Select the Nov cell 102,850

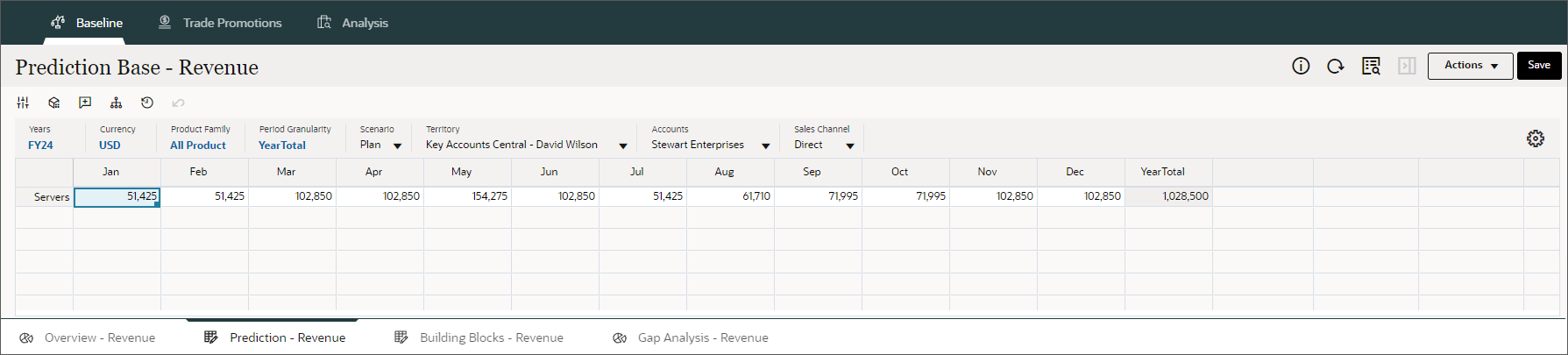[993, 196]
